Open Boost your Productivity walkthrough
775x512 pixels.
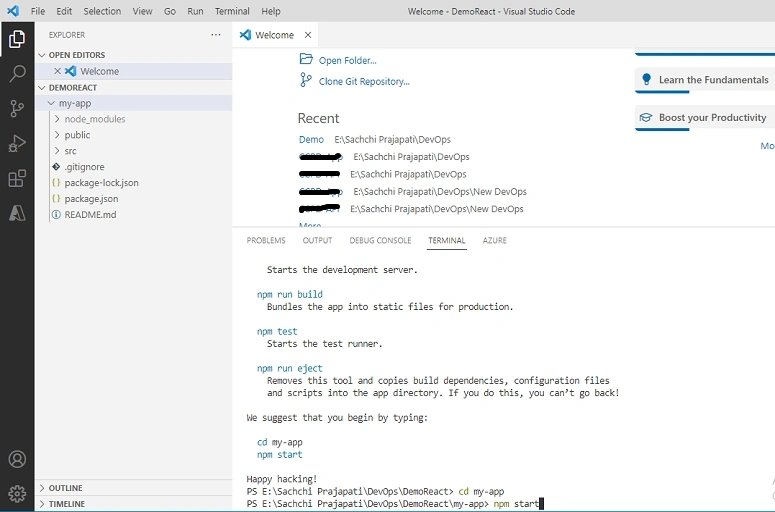click(x=705, y=118)
